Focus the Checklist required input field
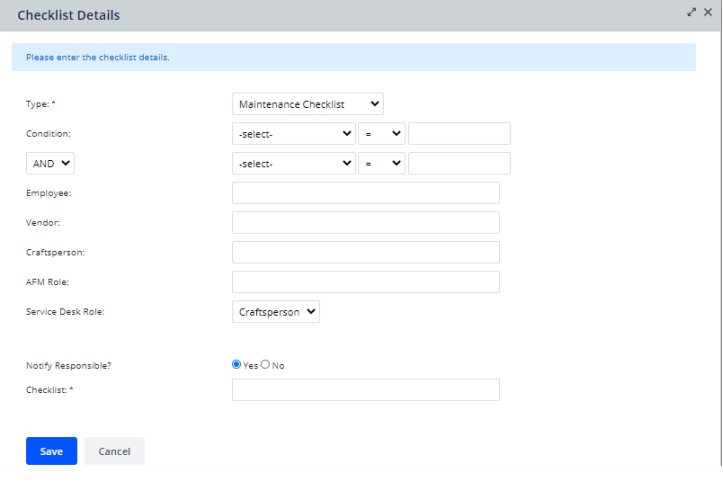This screenshot has width=723, height=482. coord(365,390)
